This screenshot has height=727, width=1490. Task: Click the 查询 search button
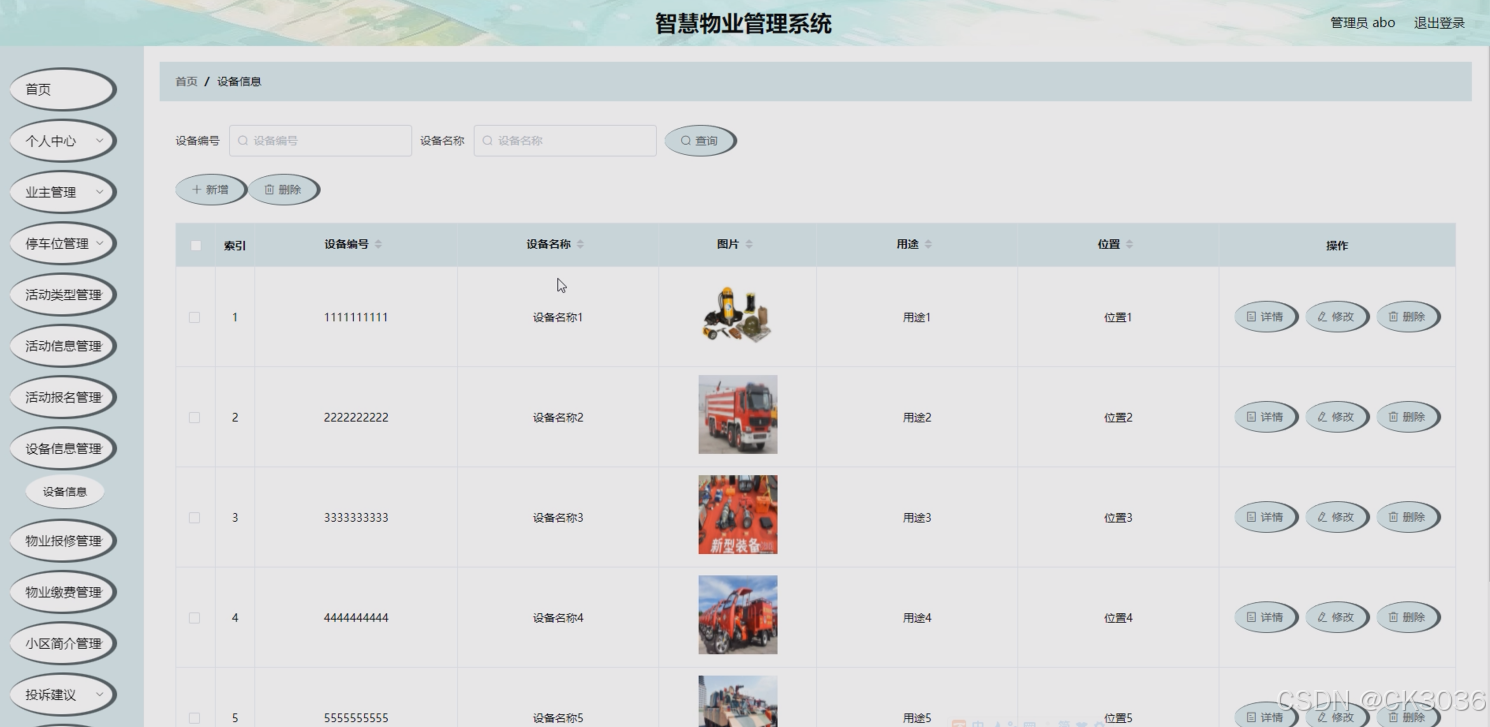point(700,141)
